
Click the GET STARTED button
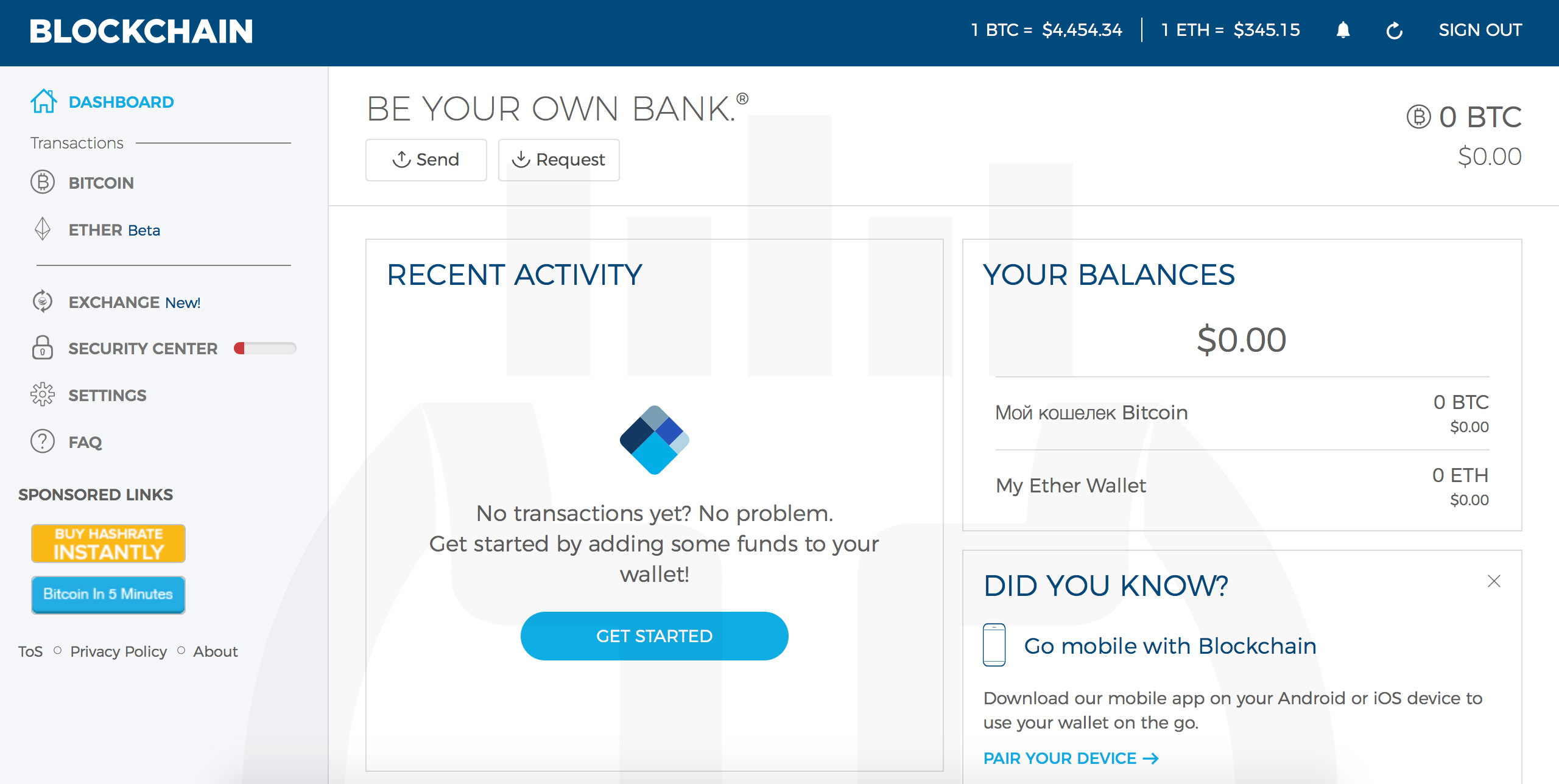click(653, 635)
